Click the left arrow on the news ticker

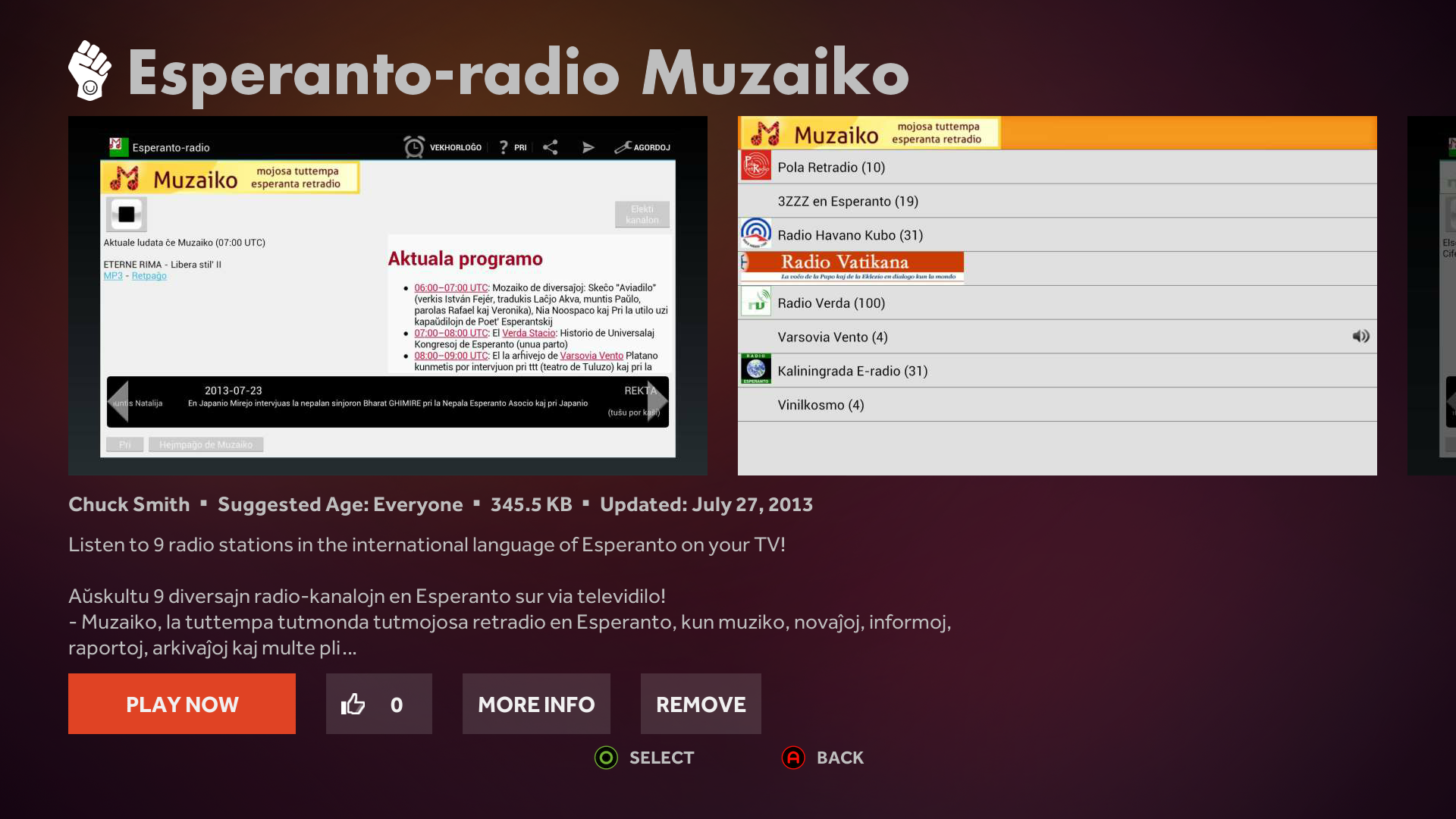(118, 402)
